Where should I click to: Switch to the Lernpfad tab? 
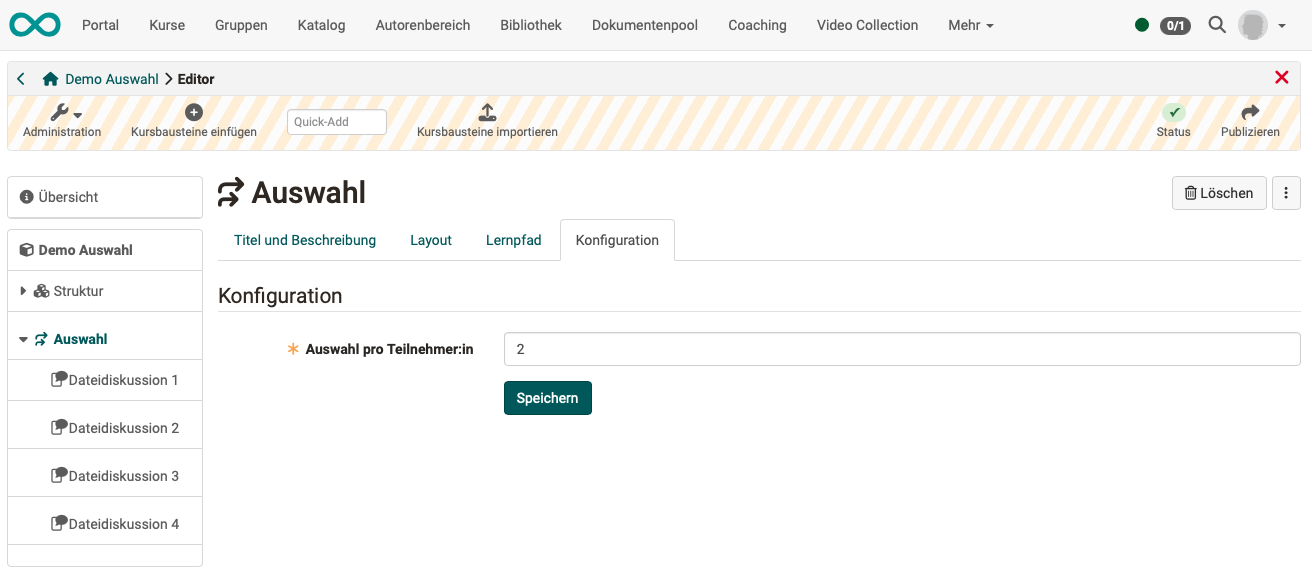point(513,240)
